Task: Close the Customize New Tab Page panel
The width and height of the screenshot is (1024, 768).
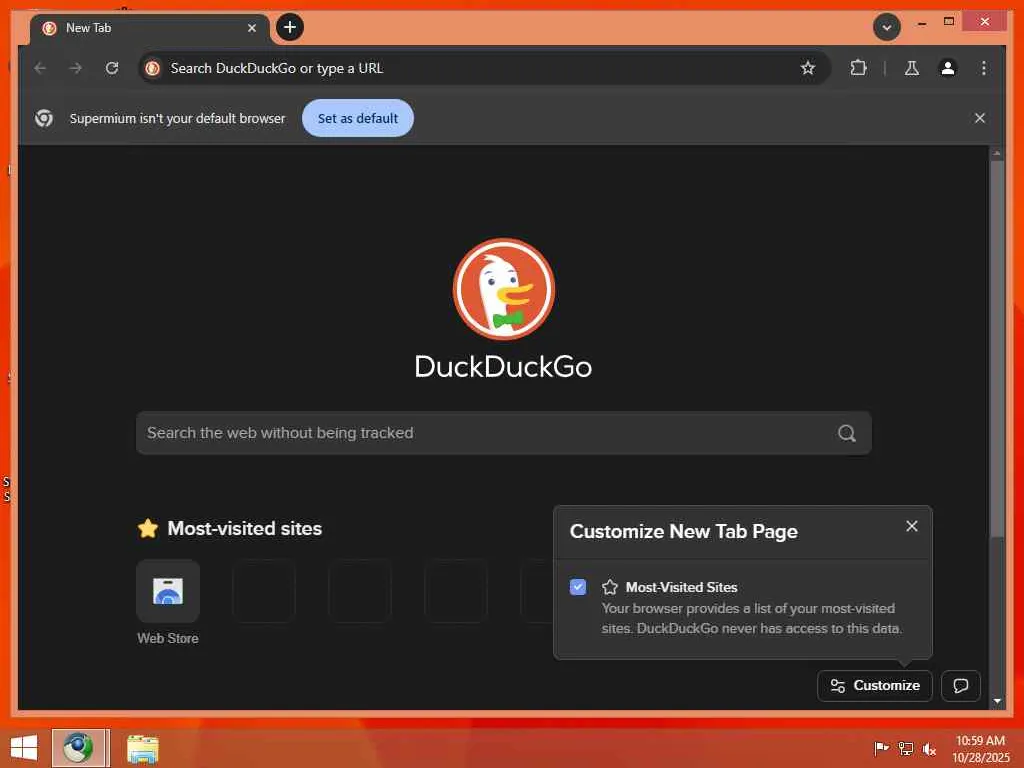Action: (x=912, y=526)
